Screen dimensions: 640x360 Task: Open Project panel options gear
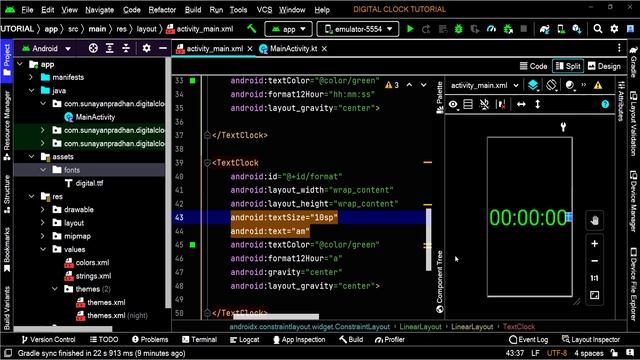click(x=146, y=48)
